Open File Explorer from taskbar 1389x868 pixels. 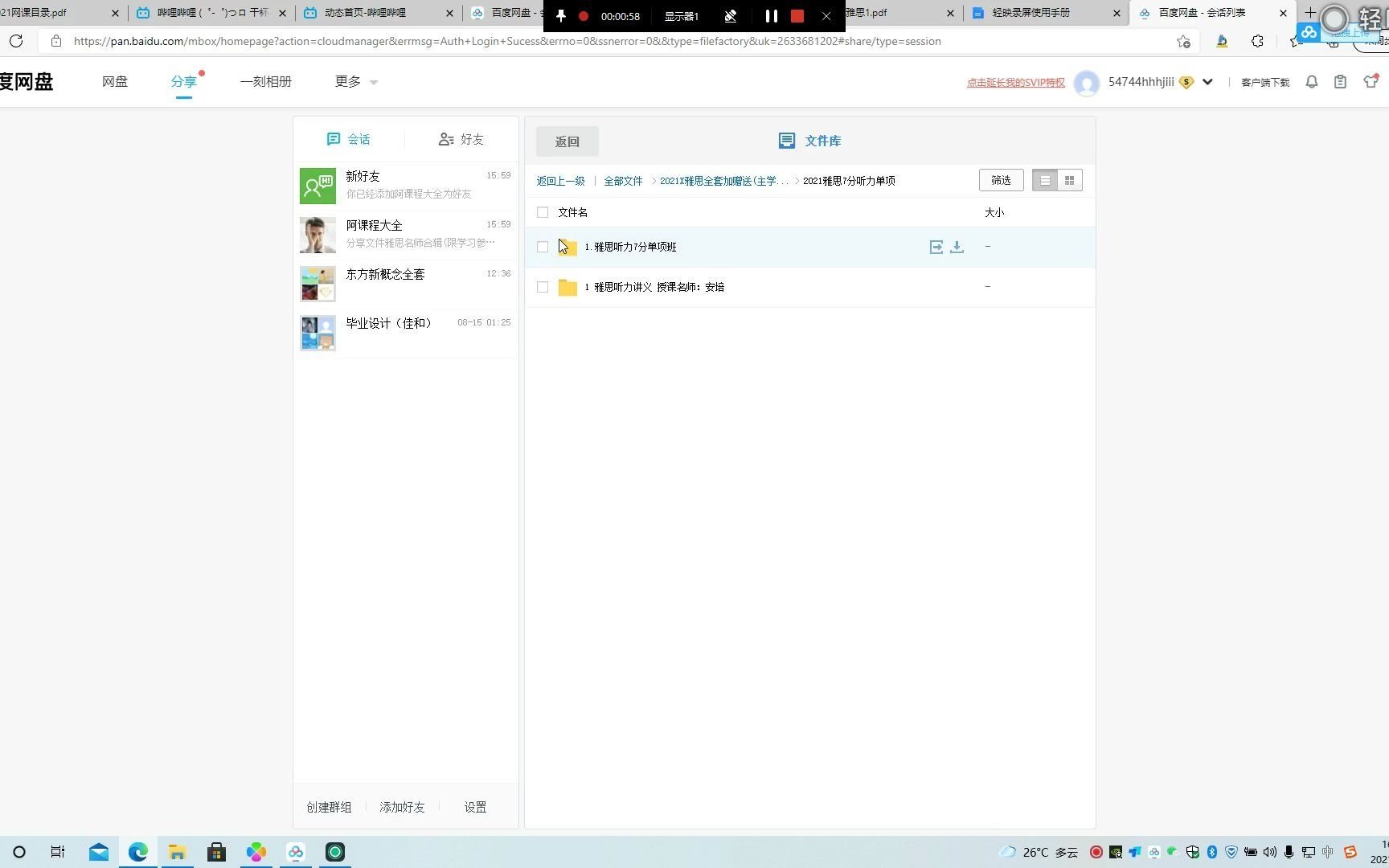[x=177, y=852]
